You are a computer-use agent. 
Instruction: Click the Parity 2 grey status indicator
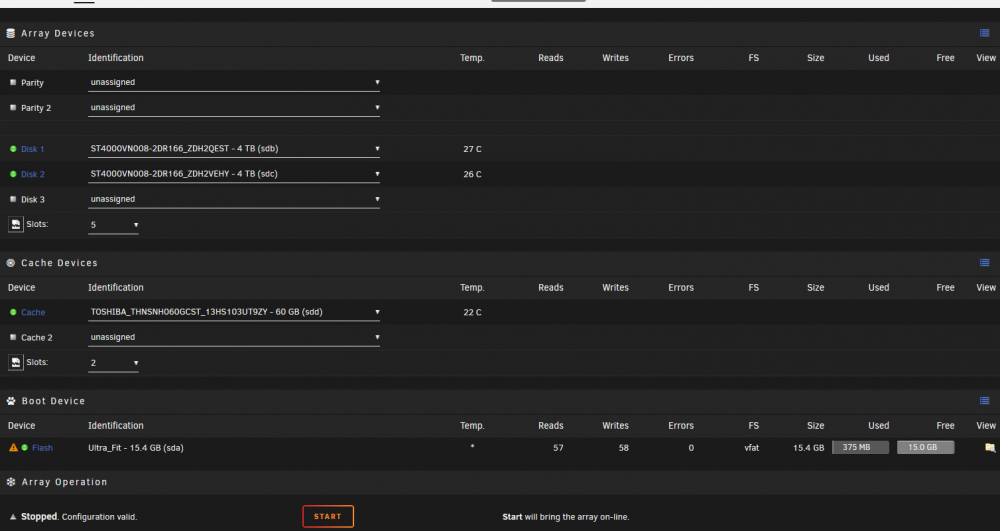(x=13, y=108)
